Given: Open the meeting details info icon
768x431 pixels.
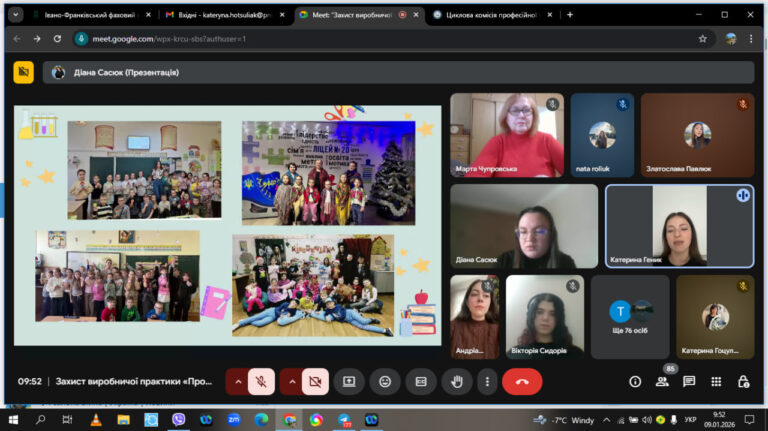Looking at the screenshot, I should (x=635, y=382).
